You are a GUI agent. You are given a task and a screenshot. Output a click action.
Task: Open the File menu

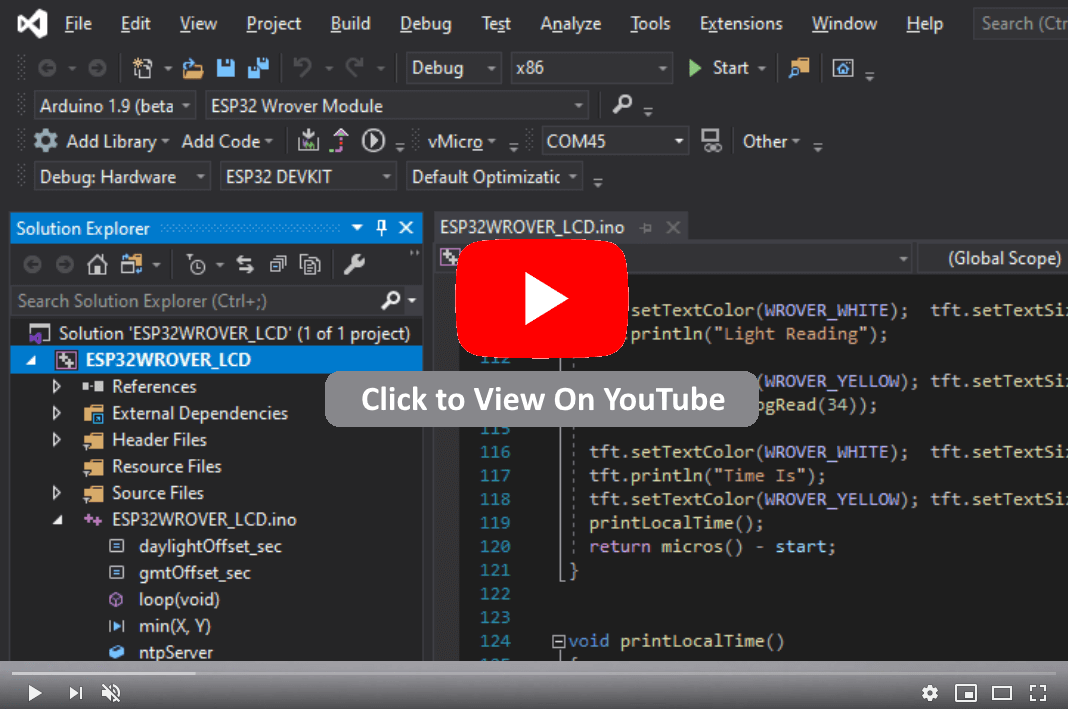click(x=78, y=24)
